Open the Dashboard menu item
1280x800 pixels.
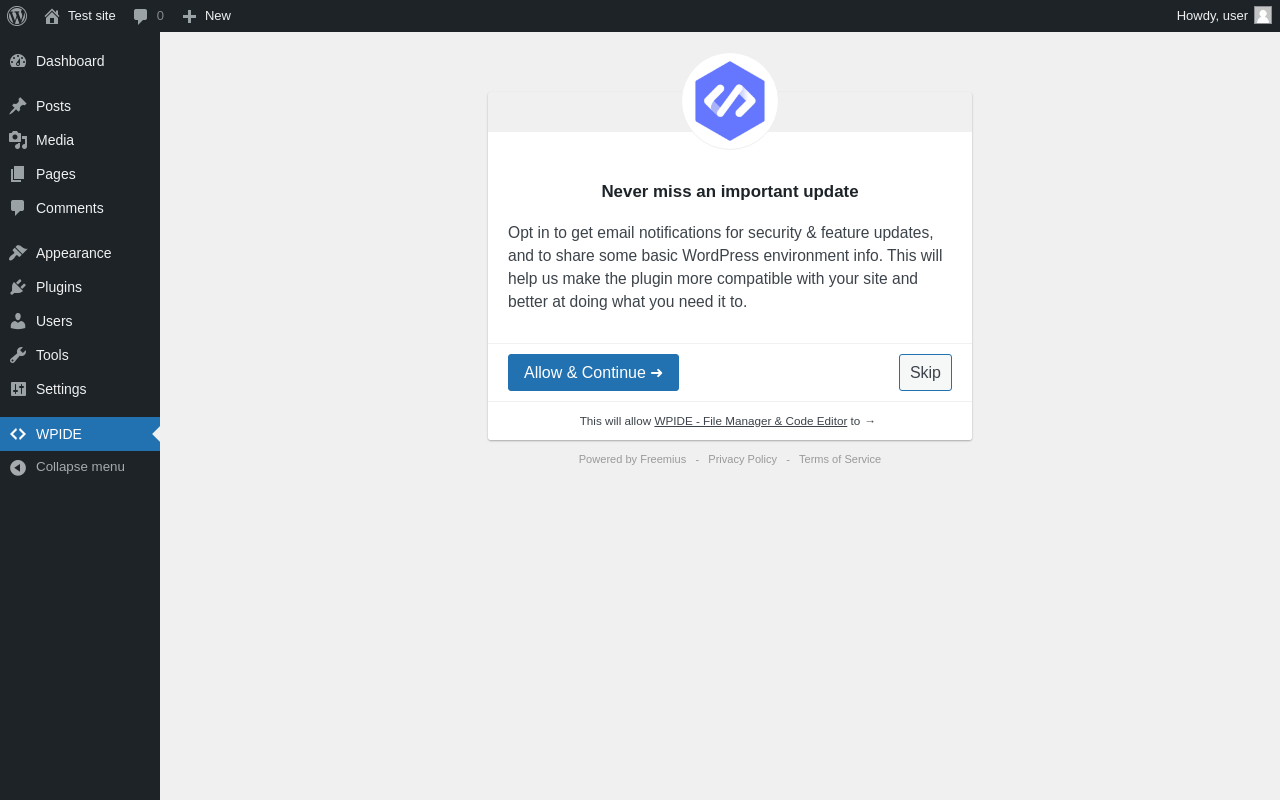coord(80,61)
